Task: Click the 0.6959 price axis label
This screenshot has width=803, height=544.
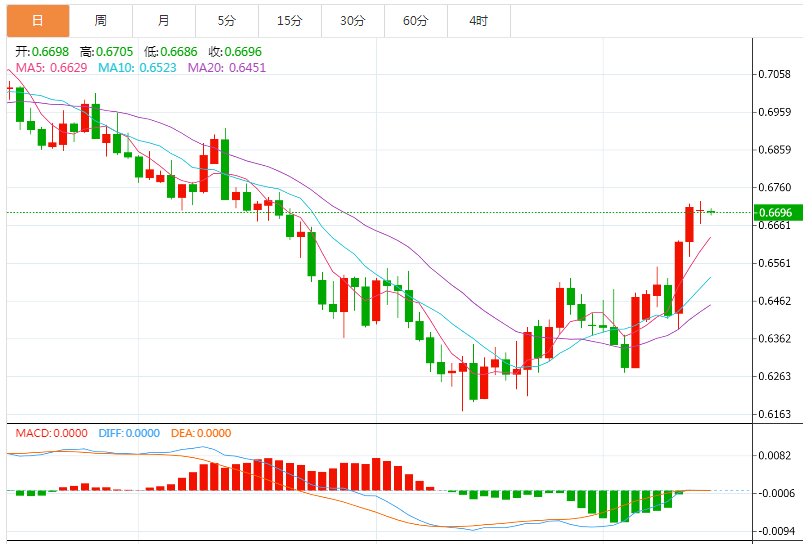Action: pos(774,112)
